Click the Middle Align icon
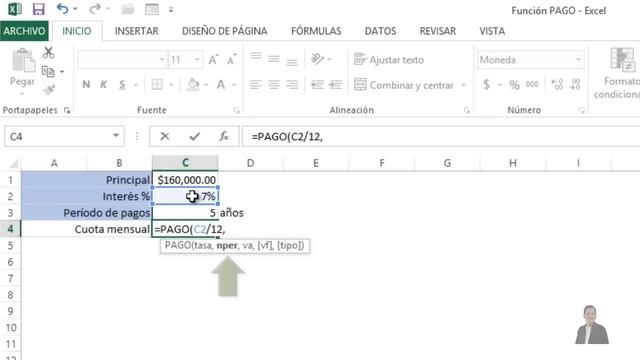 pos(274,59)
